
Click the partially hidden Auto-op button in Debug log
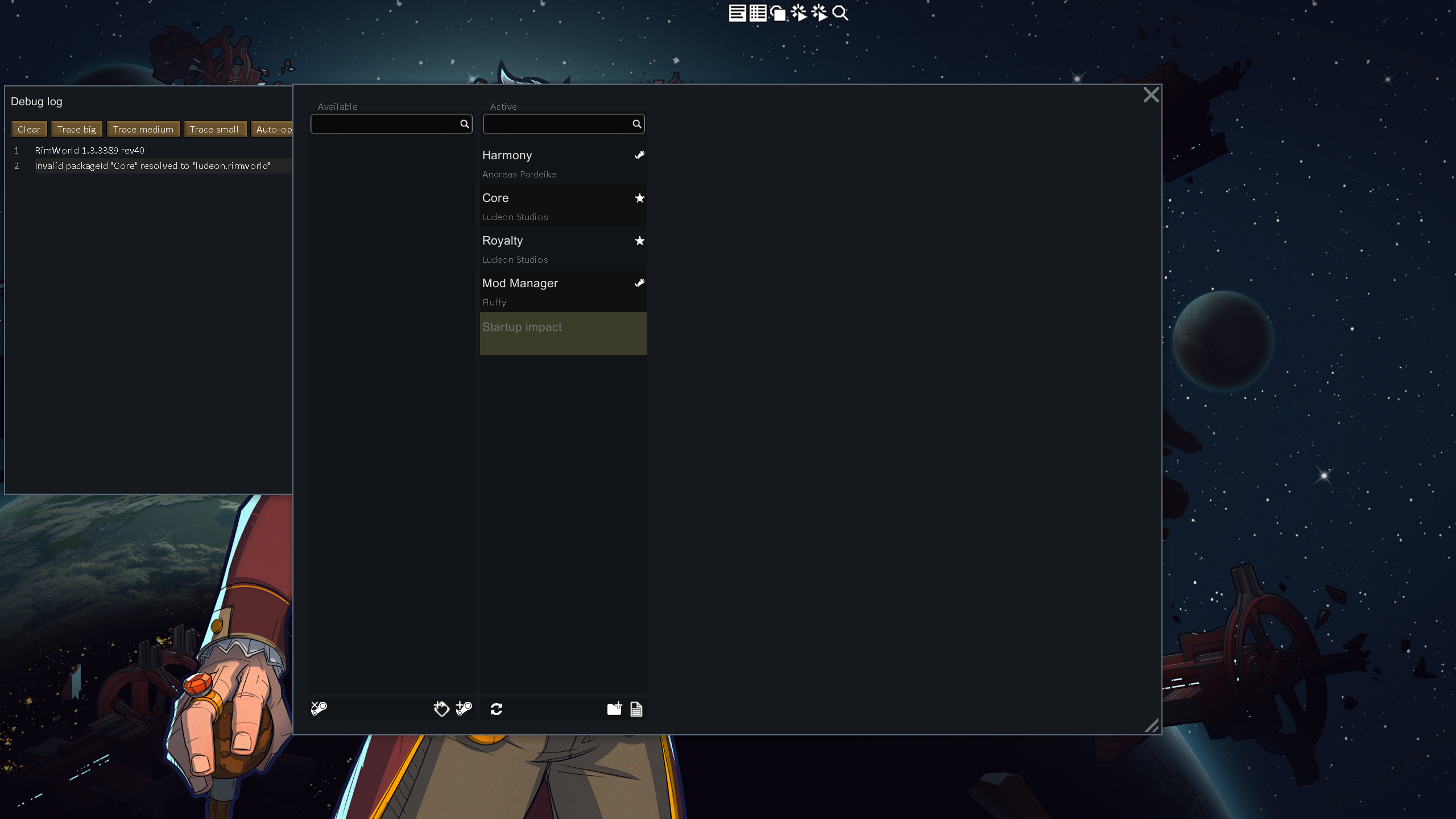[272, 130]
